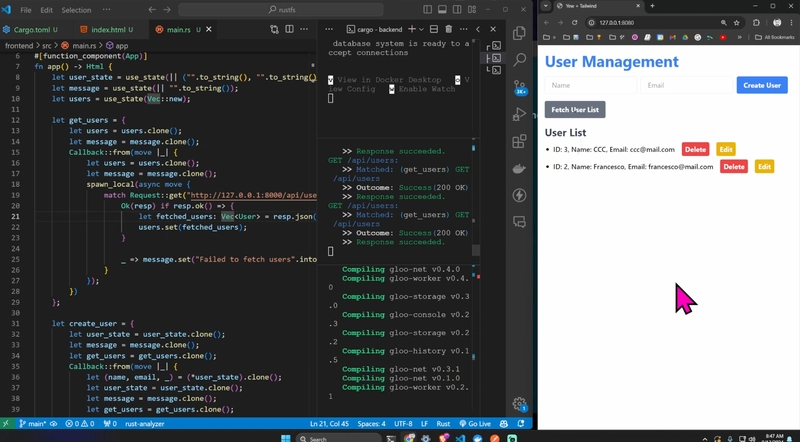Open the Gmail bookmark in bookmarks bar
This screenshot has width=800, height=442.
(x=672, y=37)
